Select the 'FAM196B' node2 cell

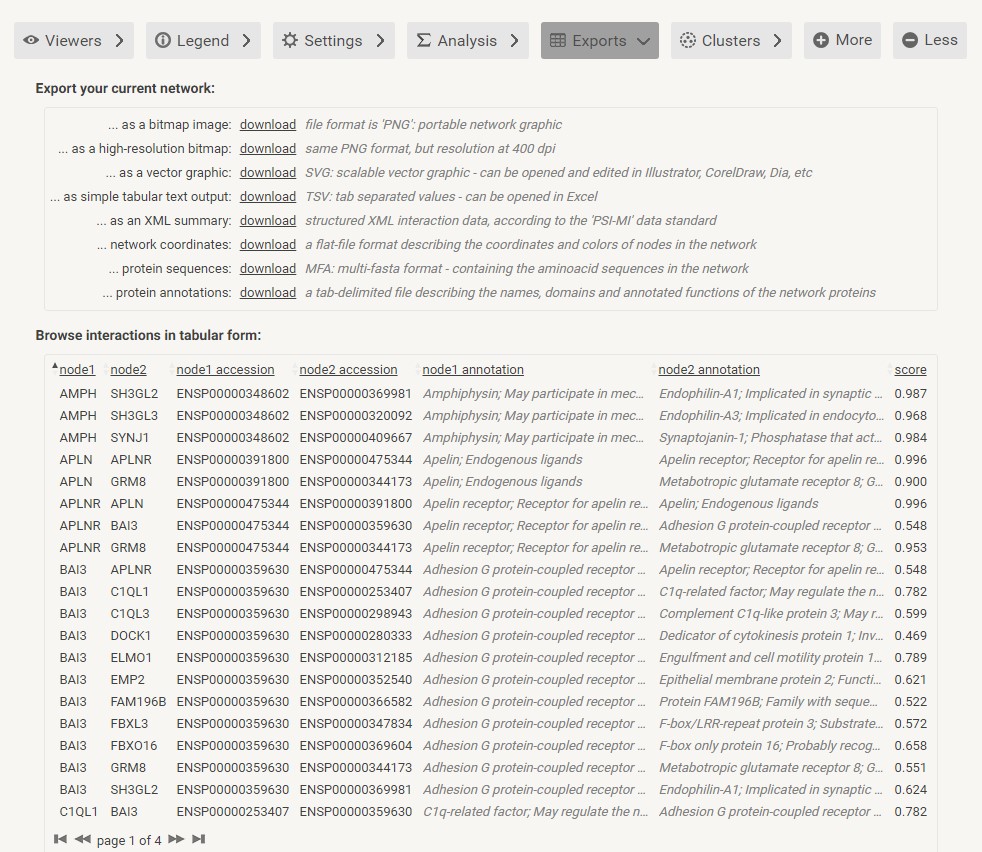point(138,702)
